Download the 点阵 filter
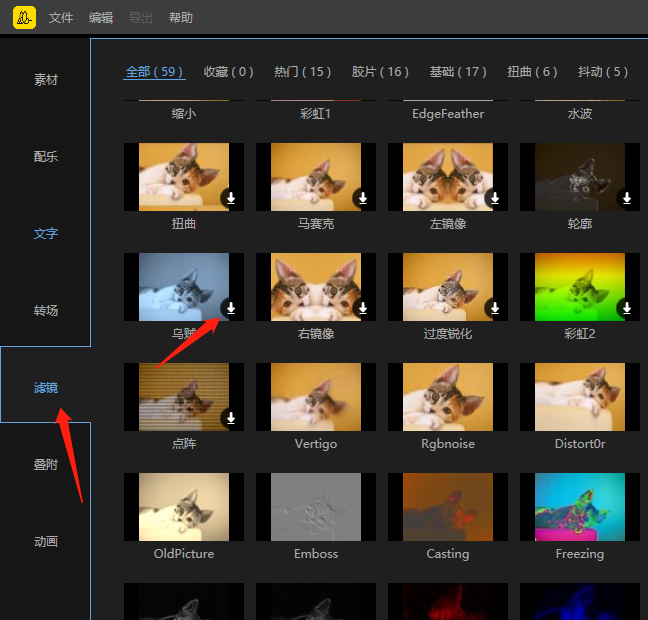 pyautogui.click(x=231, y=418)
